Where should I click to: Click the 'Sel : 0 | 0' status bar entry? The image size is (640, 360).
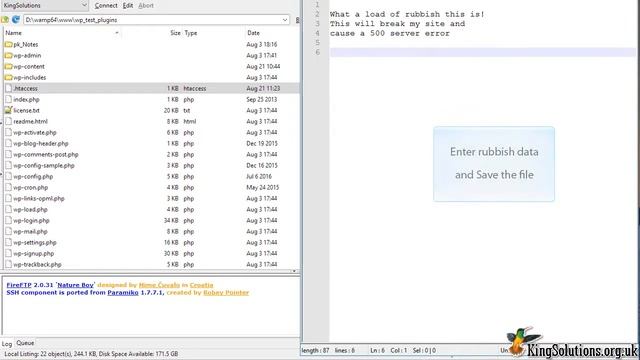click(x=424, y=351)
